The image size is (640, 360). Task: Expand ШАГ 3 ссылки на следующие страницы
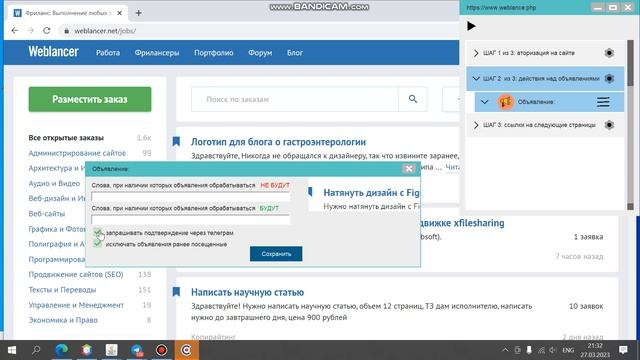tap(476, 125)
